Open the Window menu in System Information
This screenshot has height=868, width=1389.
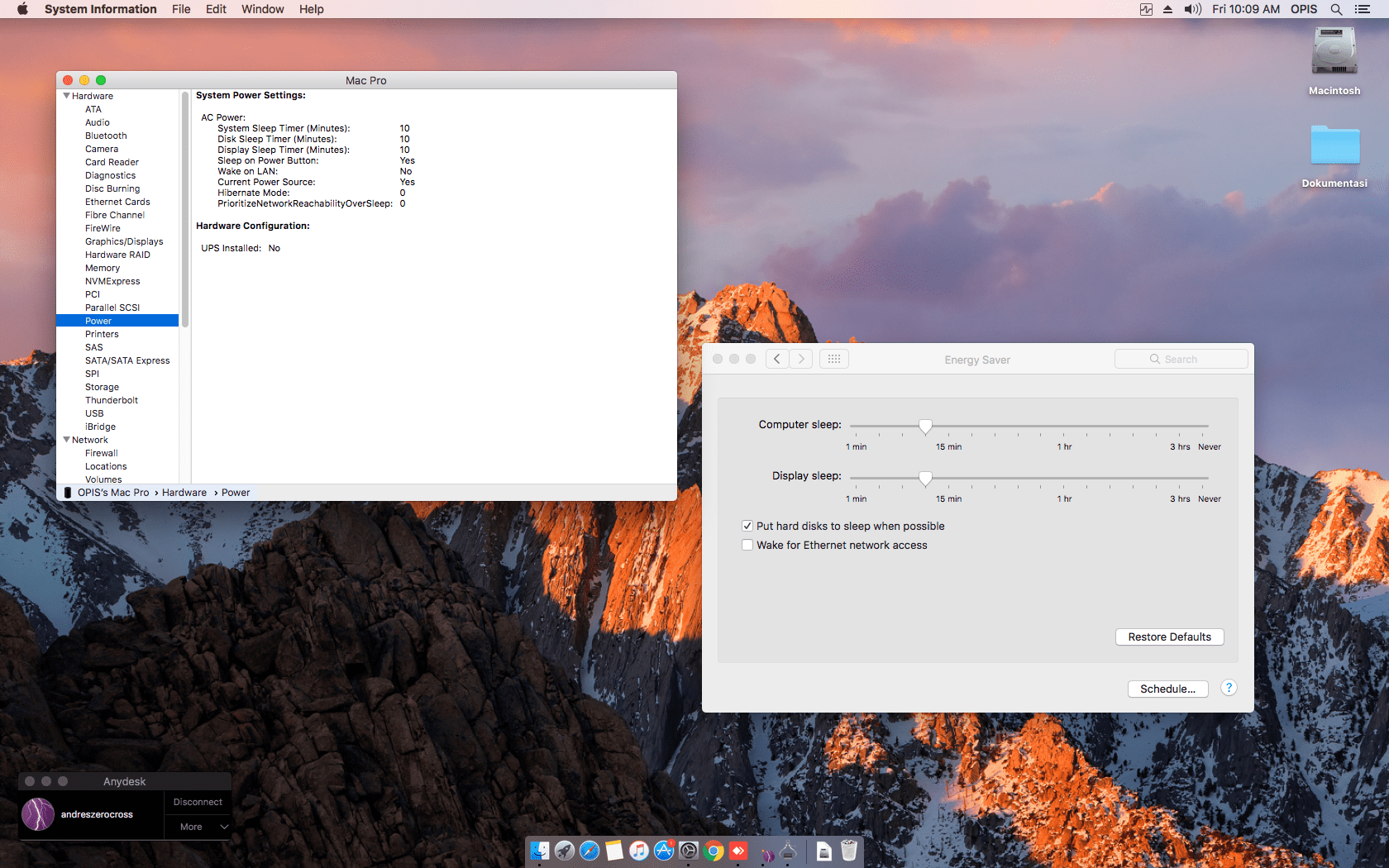pyautogui.click(x=262, y=9)
